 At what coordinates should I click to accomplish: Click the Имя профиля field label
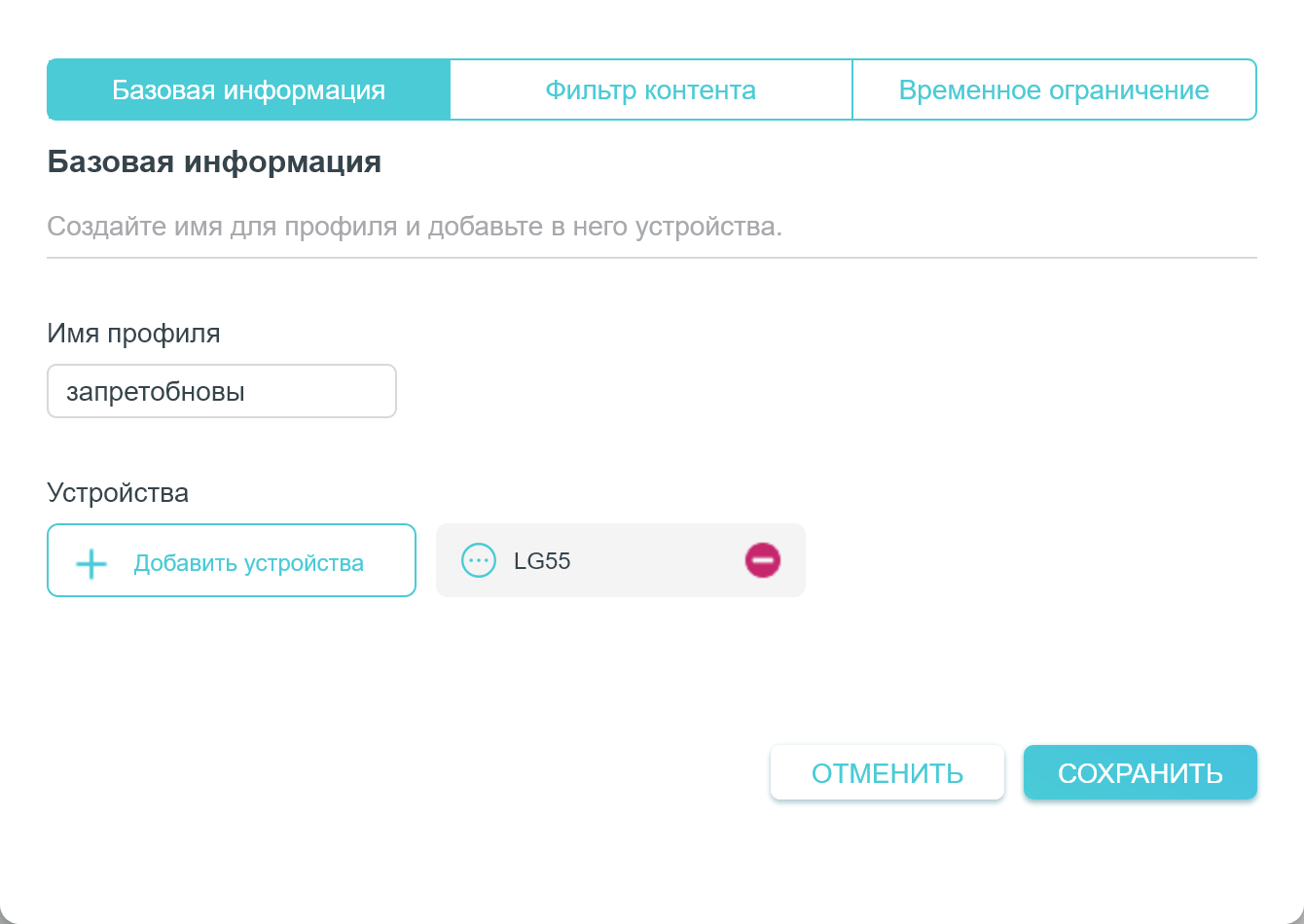(x=133, y=334)
